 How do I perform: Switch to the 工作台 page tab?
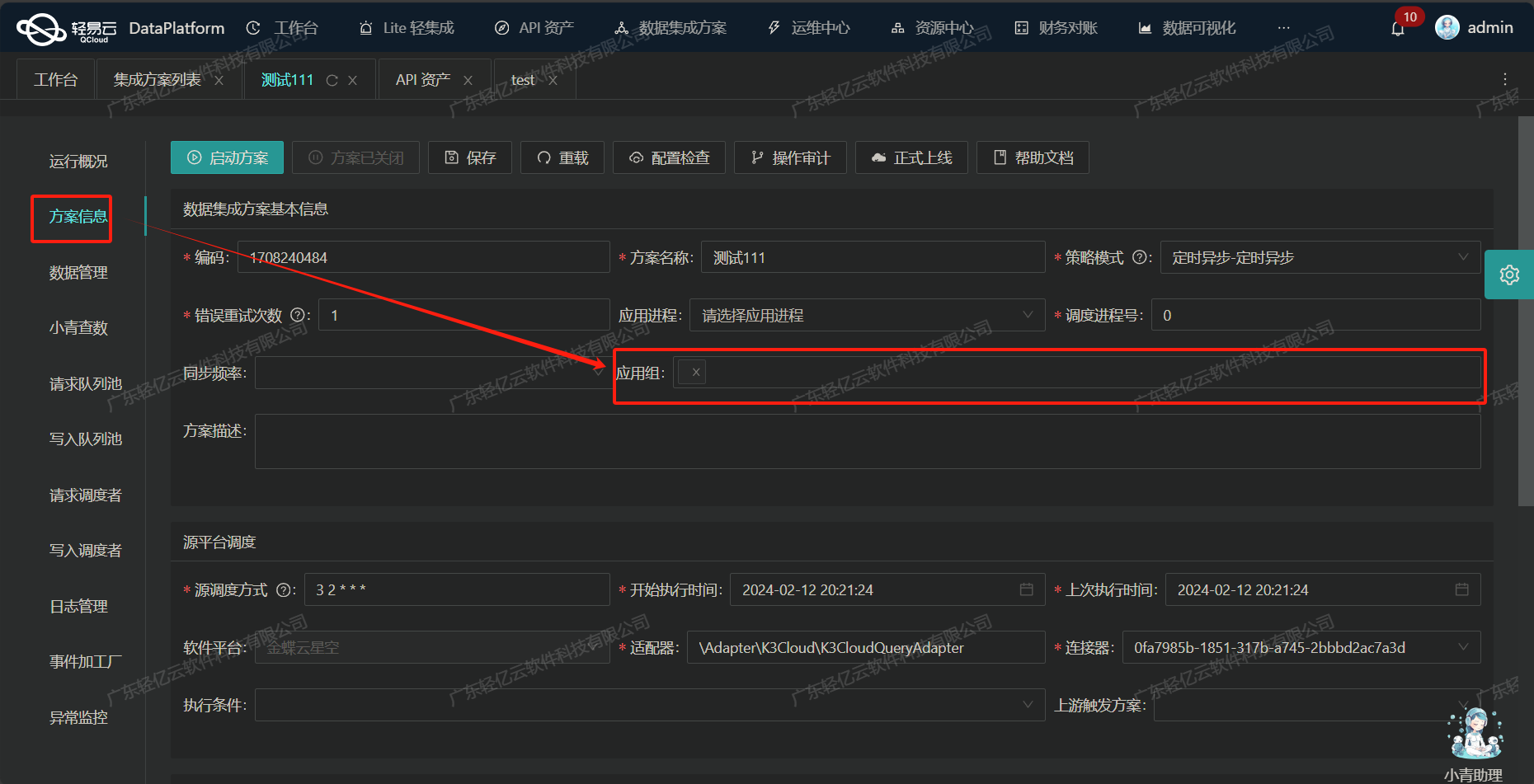pos(55,79)
